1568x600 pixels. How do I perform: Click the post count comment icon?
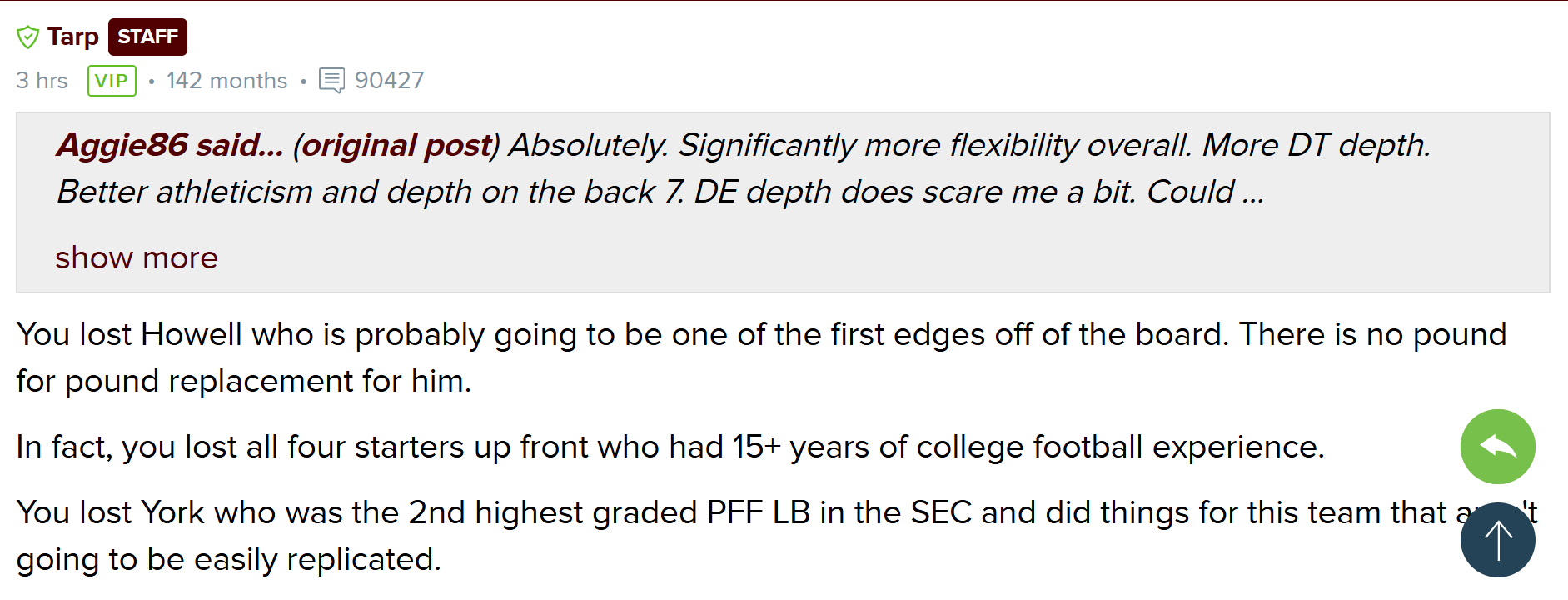(x=331, y=81)
